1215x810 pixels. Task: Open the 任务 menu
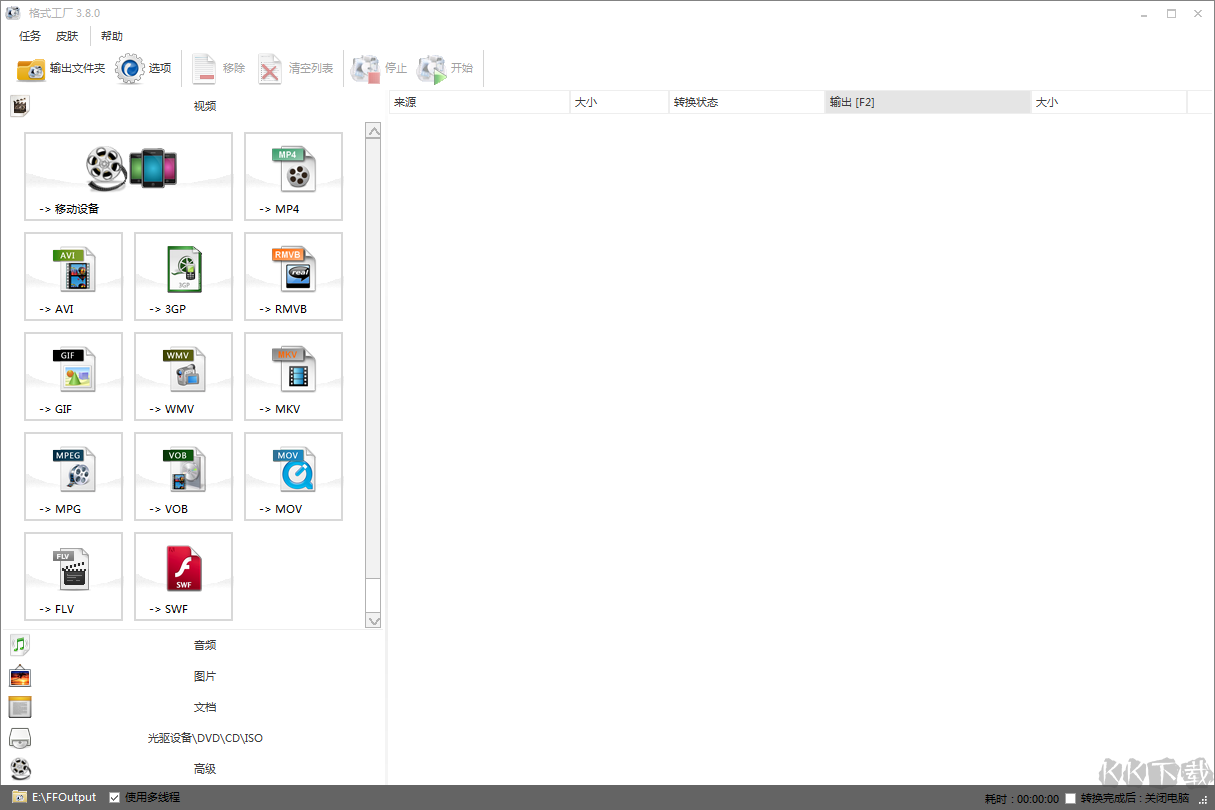point(30,36)
